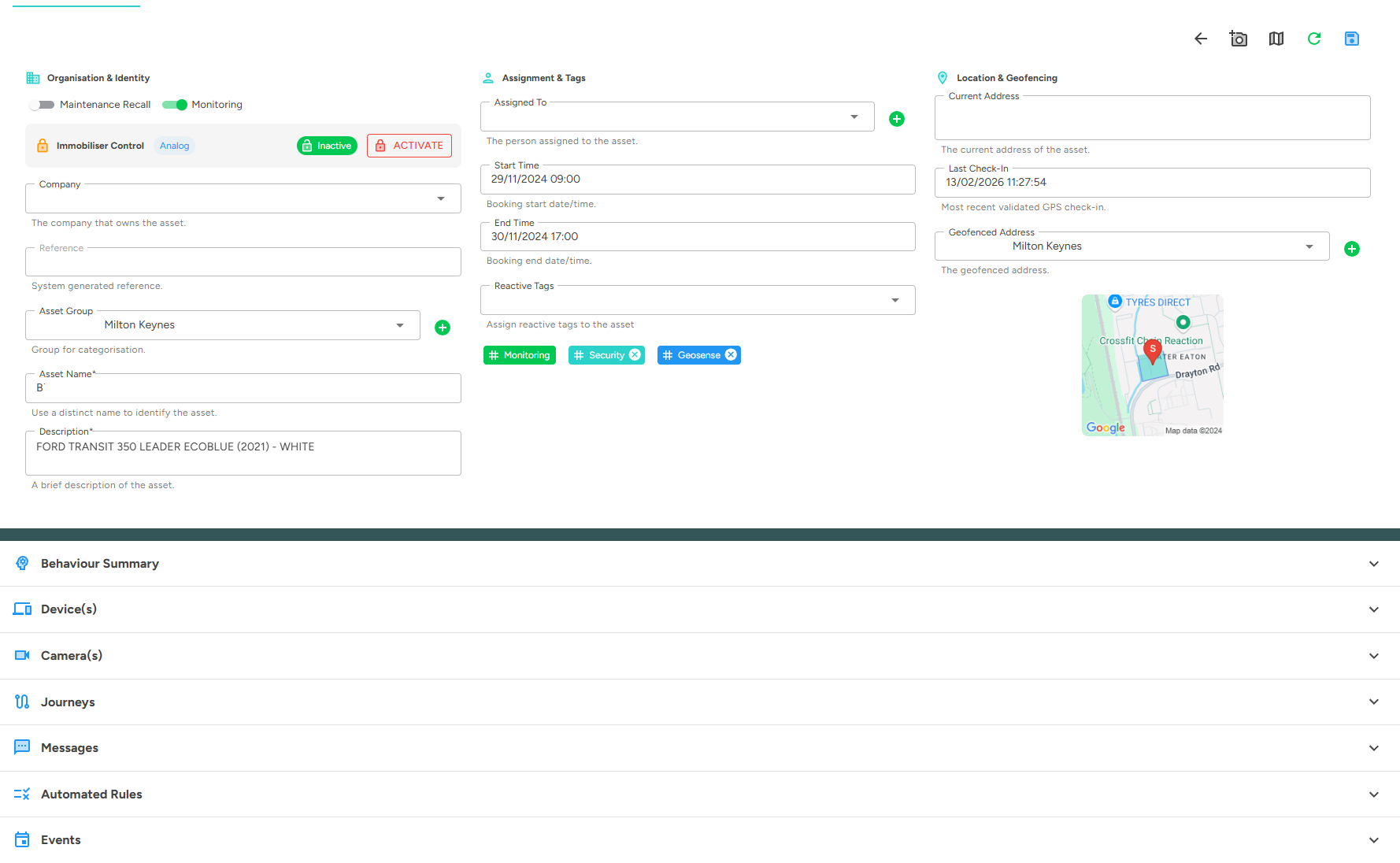Click the ACTIVATE immobiliser button
The image size is (1400, 863).
coord(409,146)
